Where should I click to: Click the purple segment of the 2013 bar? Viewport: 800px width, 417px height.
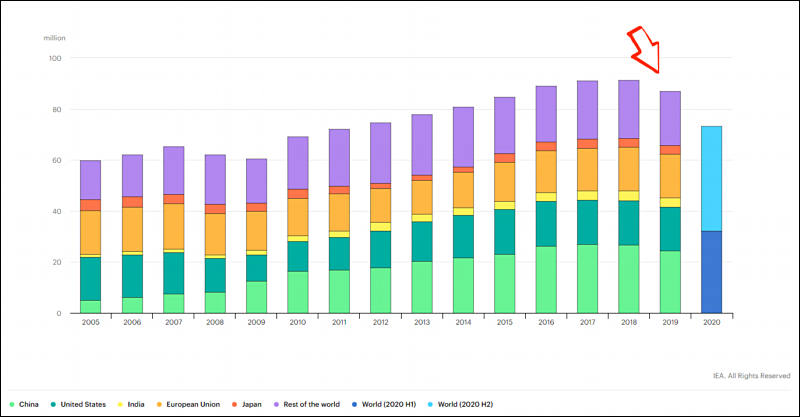tap(422, 145)
